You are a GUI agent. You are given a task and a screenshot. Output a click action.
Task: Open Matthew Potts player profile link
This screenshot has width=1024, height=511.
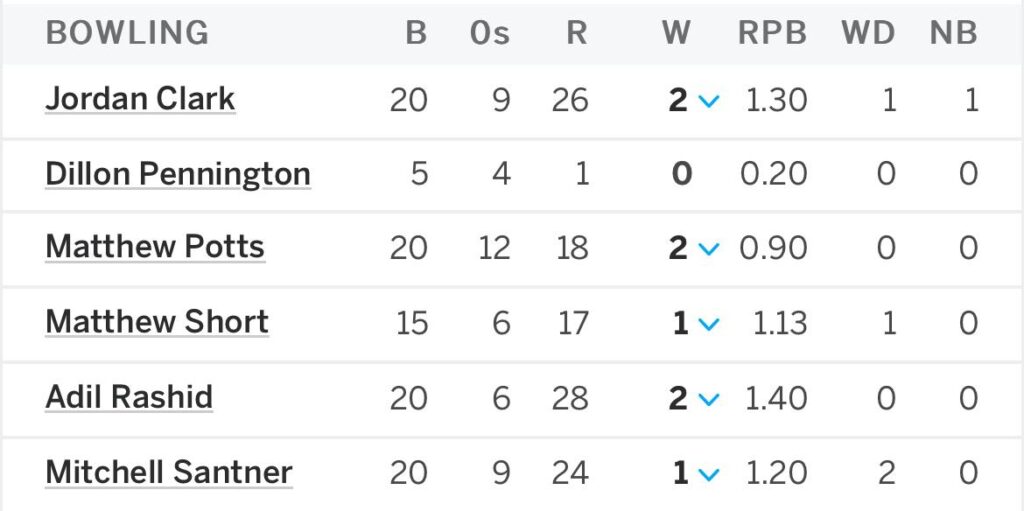coord(155,247)
